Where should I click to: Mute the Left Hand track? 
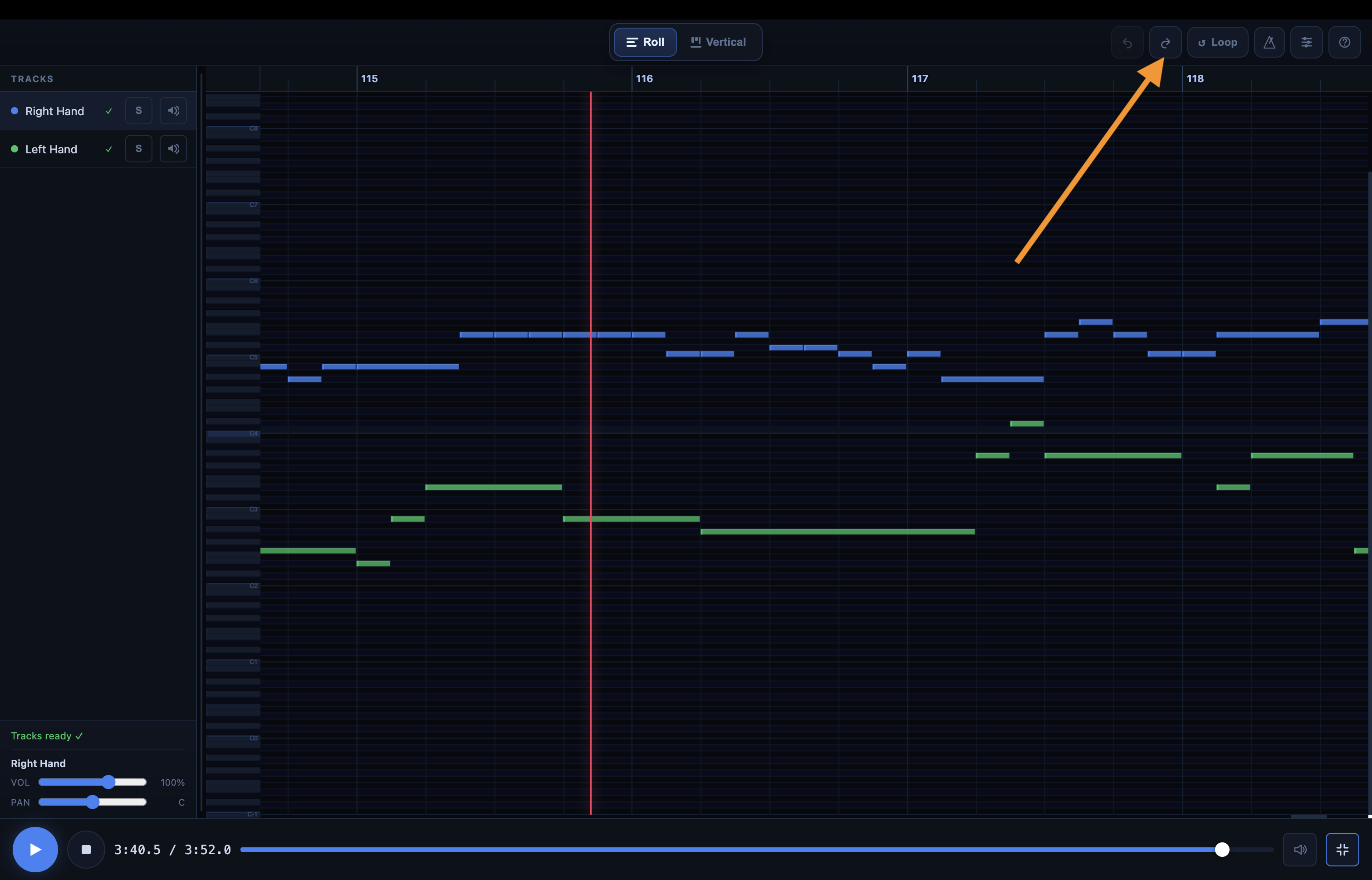[173, 149]
